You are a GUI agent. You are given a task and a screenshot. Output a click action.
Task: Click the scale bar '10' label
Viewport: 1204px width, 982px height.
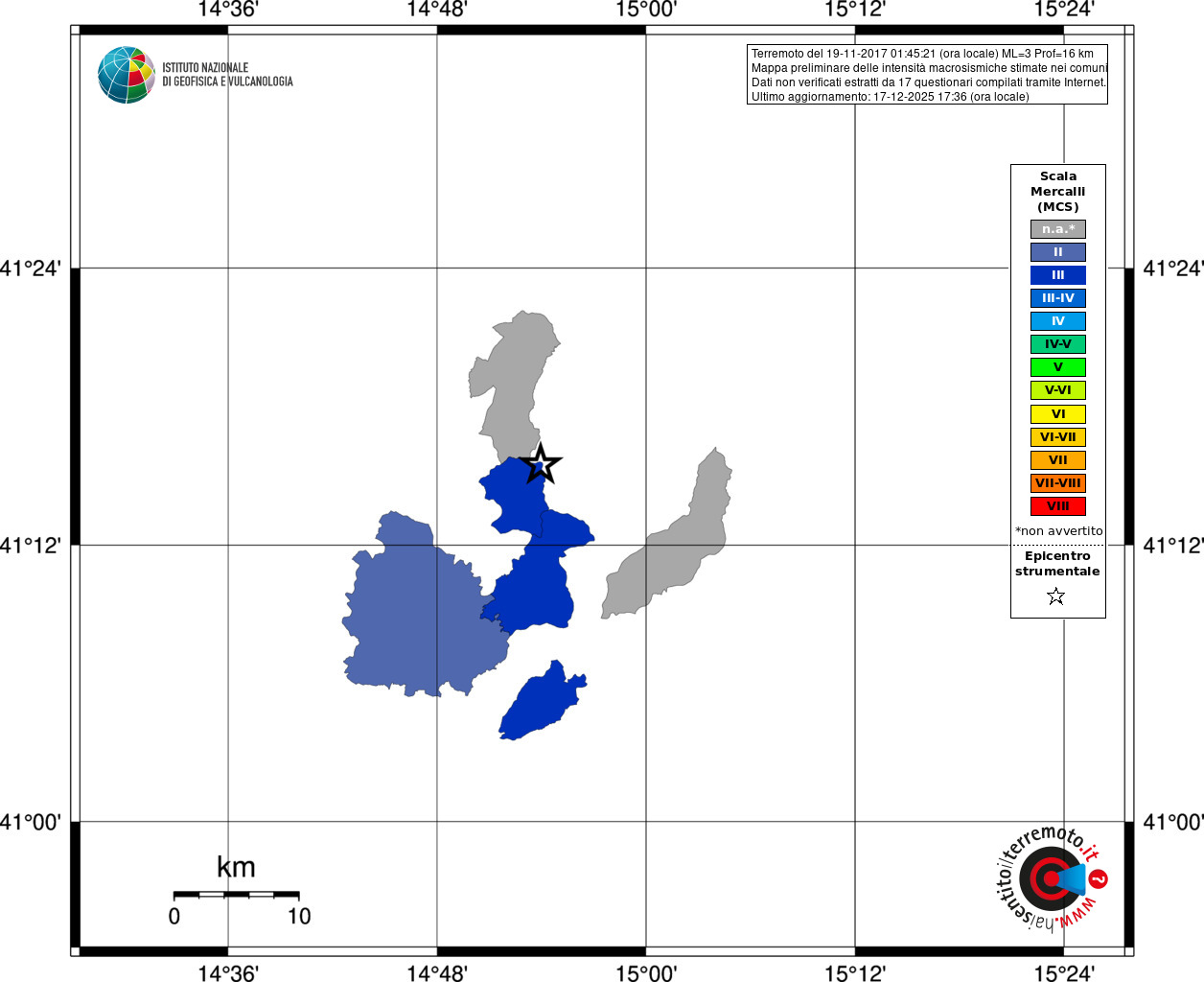tap(299, 917)
